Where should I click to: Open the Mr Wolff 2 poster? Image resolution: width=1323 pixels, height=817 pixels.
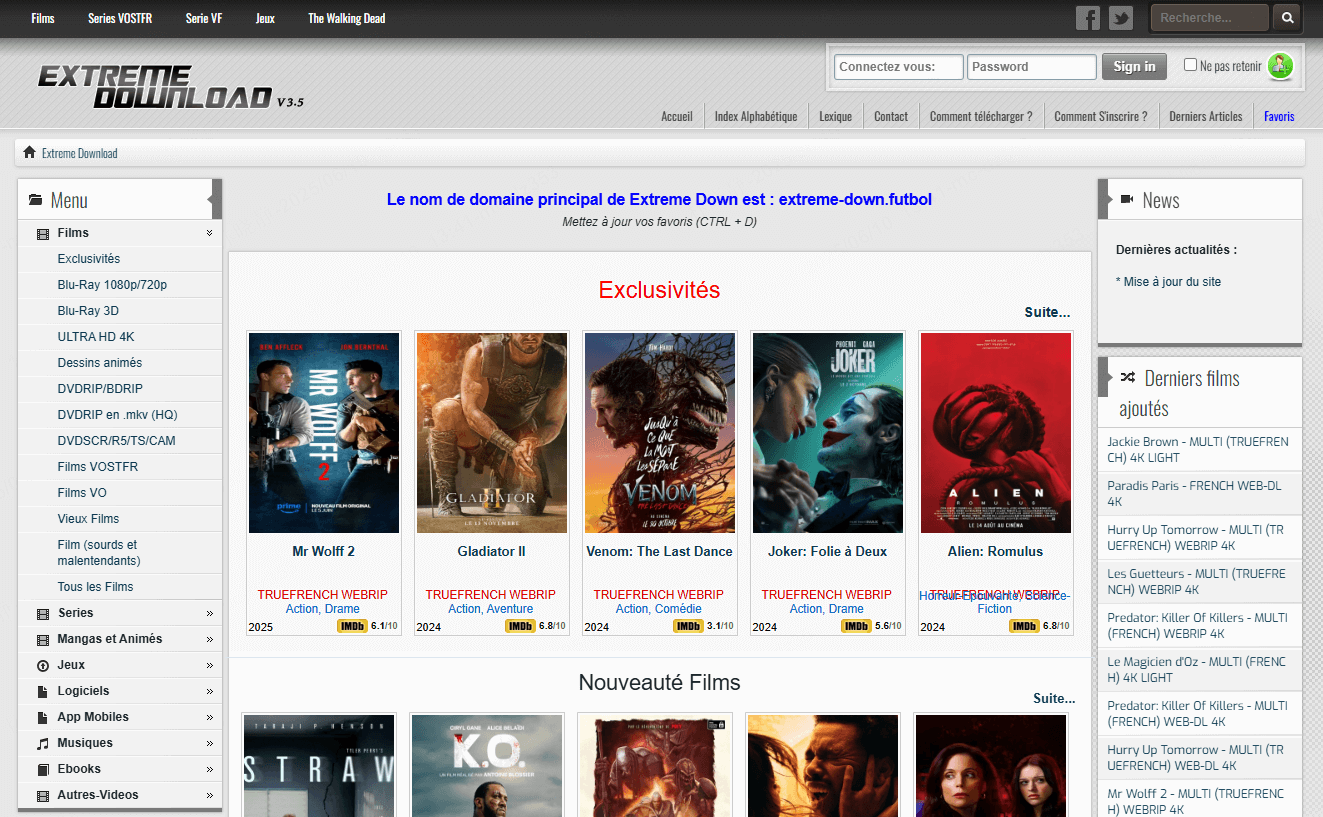point(324,433)
